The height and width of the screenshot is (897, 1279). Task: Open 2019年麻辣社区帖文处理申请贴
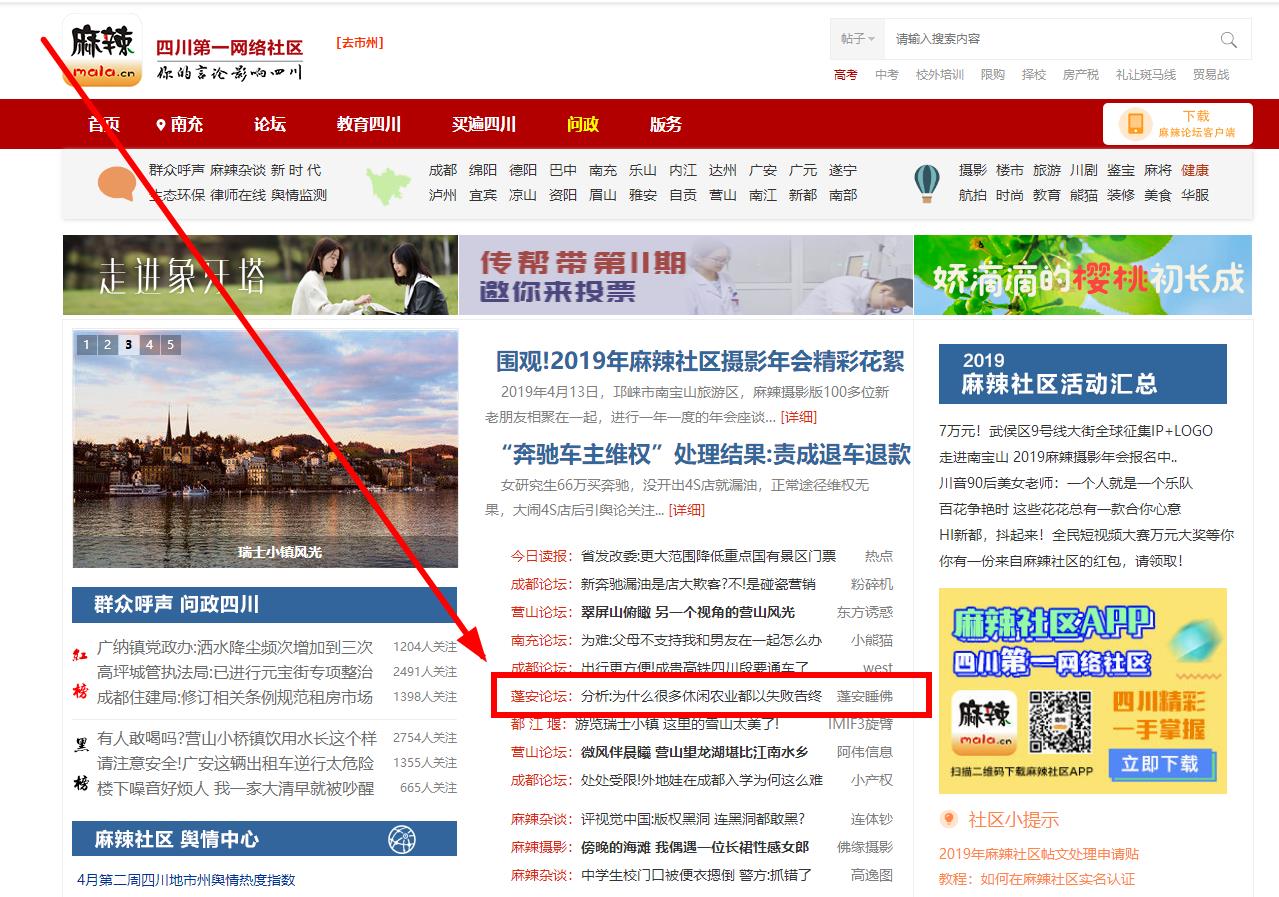pos(1039,854)
